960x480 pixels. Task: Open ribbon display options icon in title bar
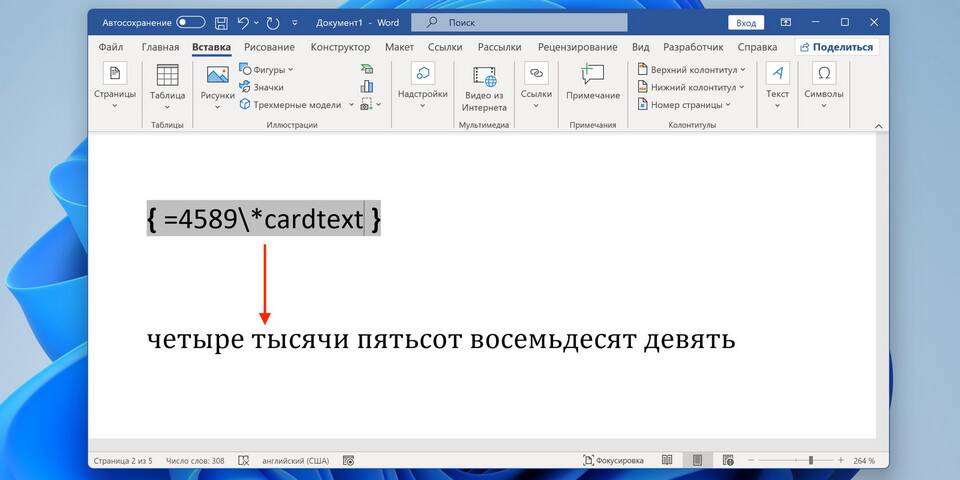[x=786, y=22]
